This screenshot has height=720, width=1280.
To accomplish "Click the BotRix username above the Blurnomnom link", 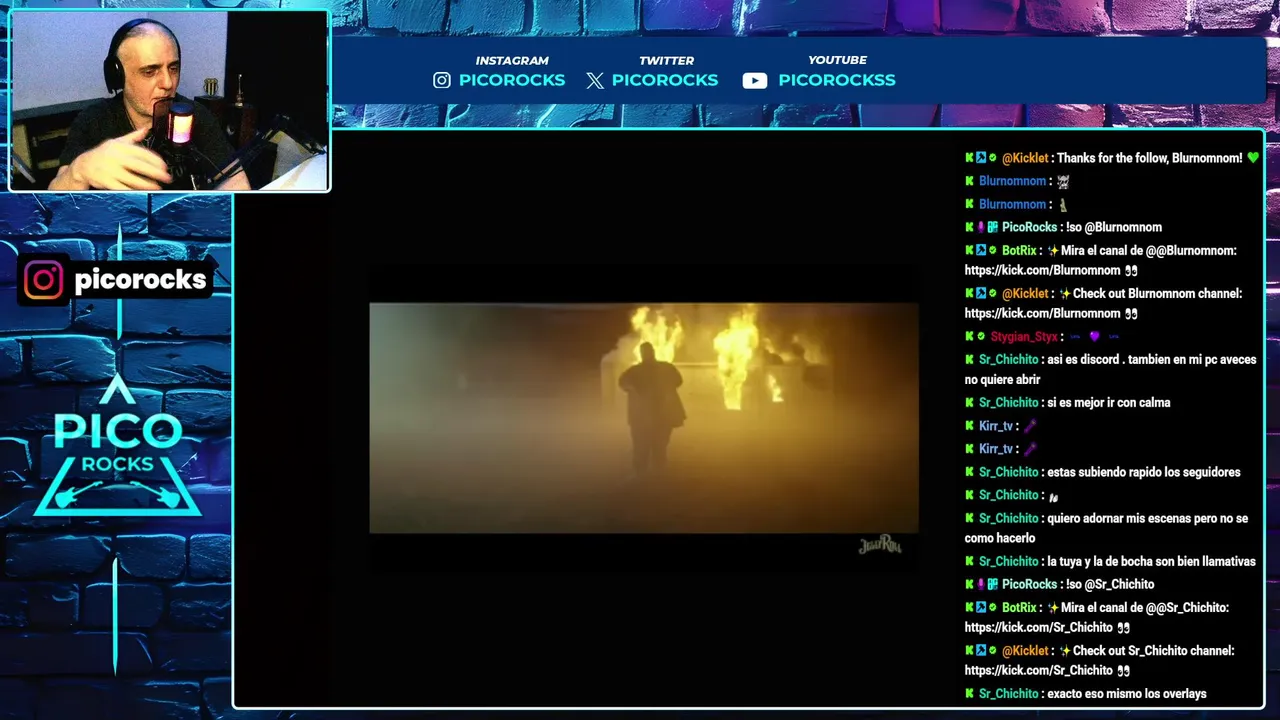I will [x=1019, y=251].
